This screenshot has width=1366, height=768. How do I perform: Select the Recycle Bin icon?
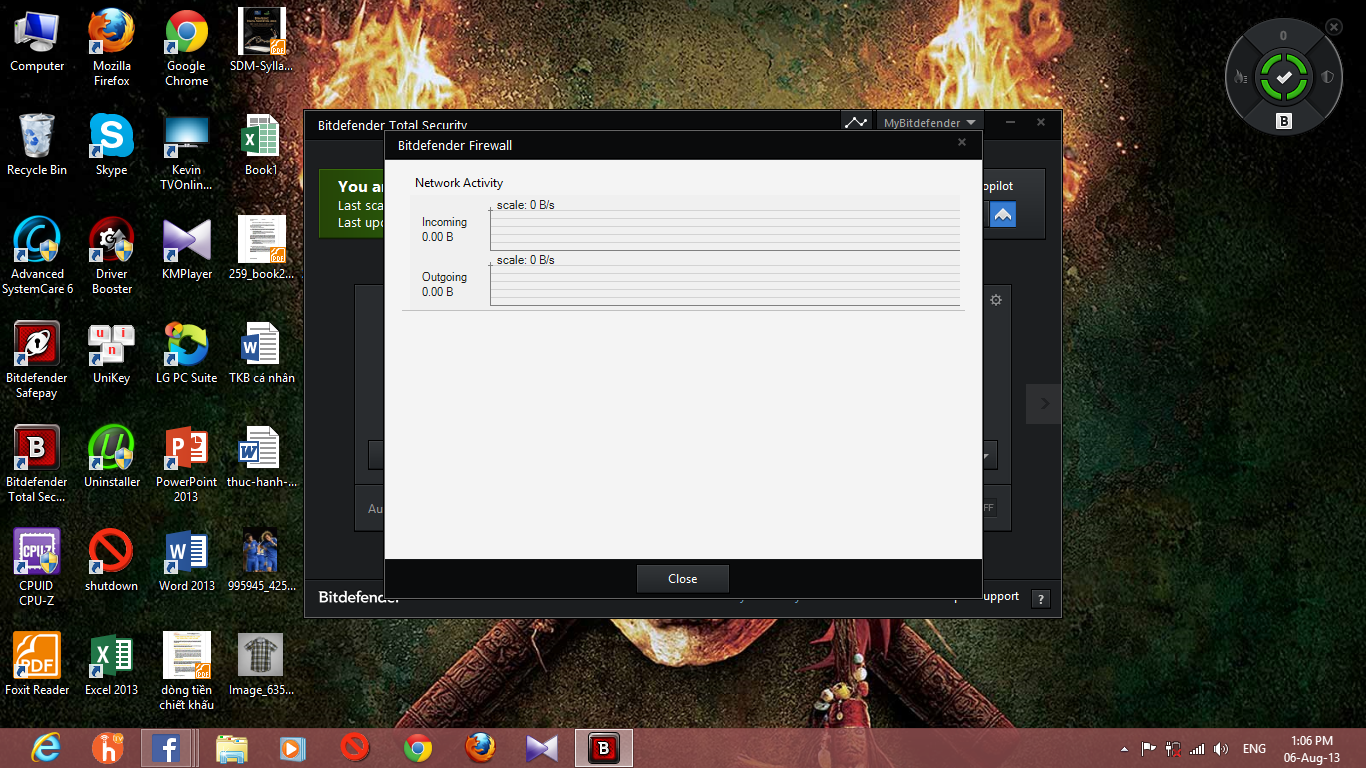37,145
